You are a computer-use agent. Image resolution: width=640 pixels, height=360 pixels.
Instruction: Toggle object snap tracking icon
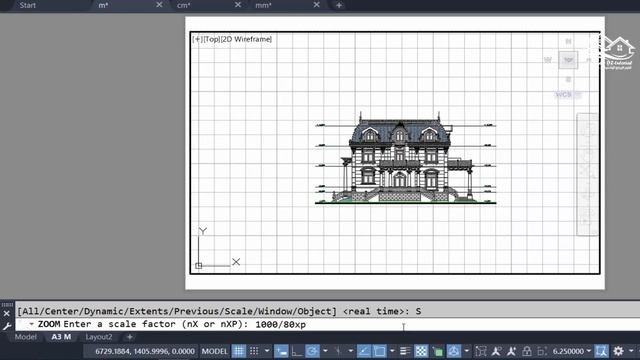point(364,351)
